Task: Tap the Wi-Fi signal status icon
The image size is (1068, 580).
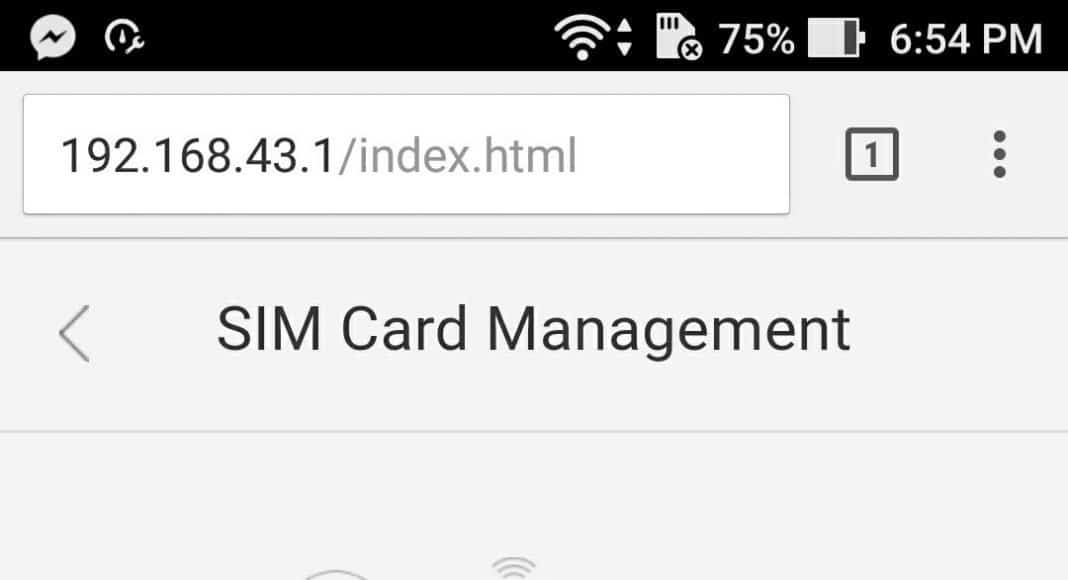Action: (582, 37)
